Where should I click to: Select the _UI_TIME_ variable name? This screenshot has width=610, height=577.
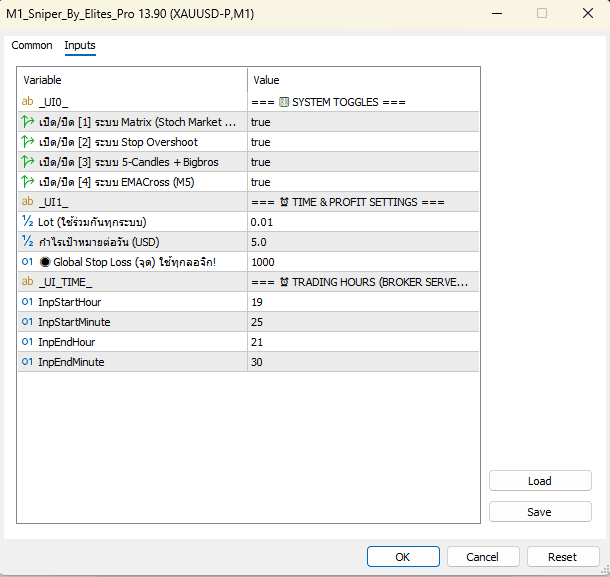pyautogui.click(x=65, y=282)
